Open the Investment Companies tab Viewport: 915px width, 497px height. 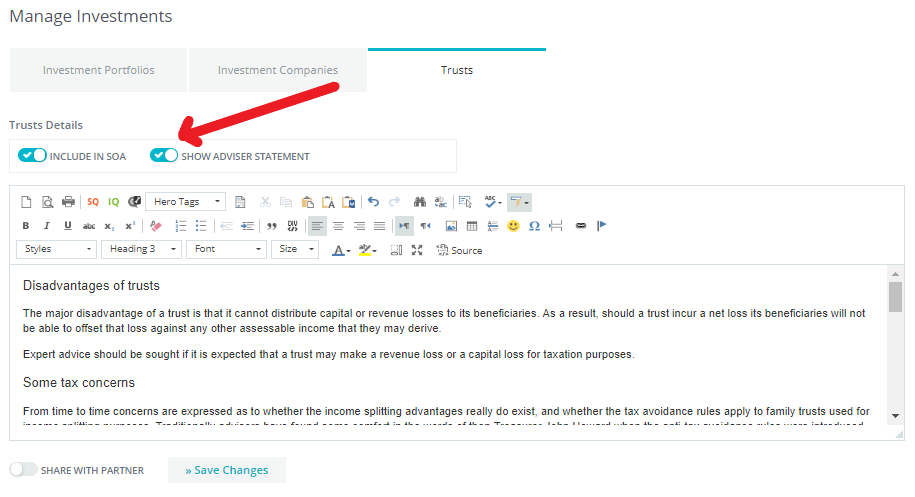point(277,71)
